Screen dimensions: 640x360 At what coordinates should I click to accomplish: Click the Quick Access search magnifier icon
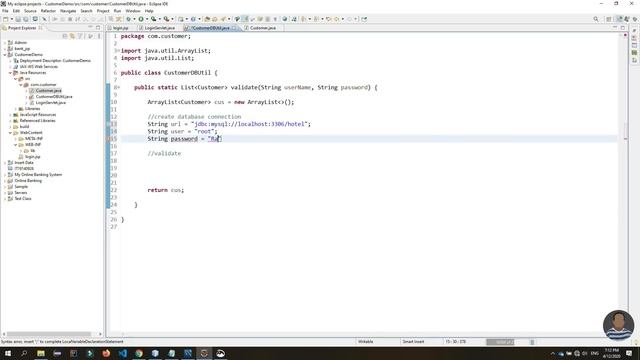[596, 19]
